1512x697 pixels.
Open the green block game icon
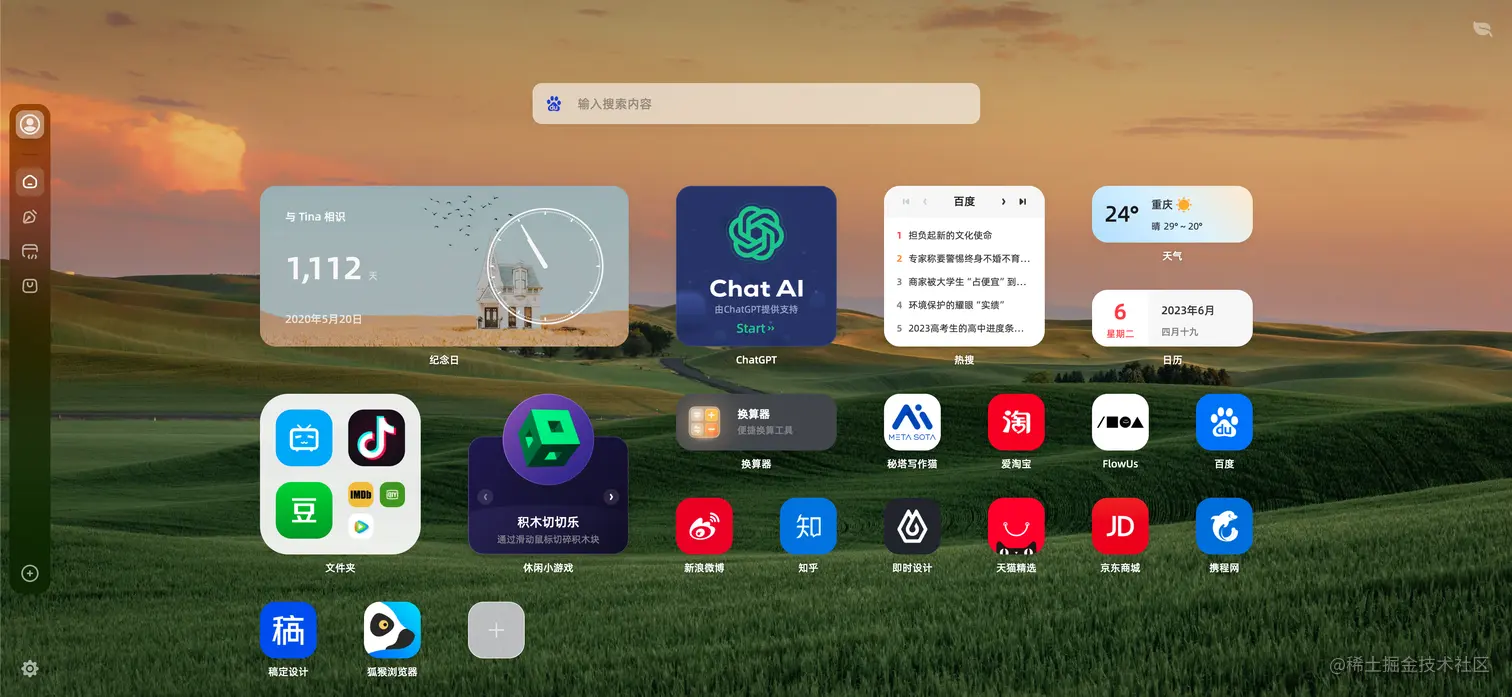point(548,440)
